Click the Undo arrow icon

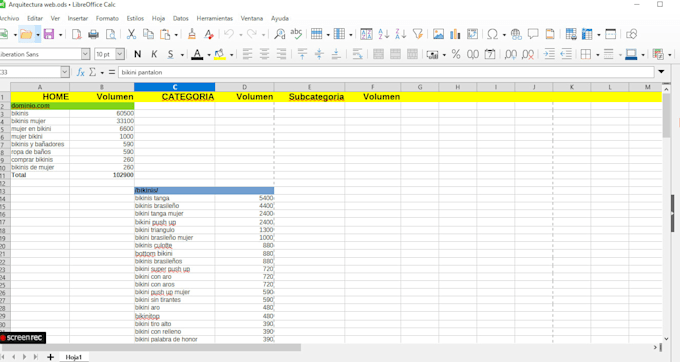[x=229, y=34]
